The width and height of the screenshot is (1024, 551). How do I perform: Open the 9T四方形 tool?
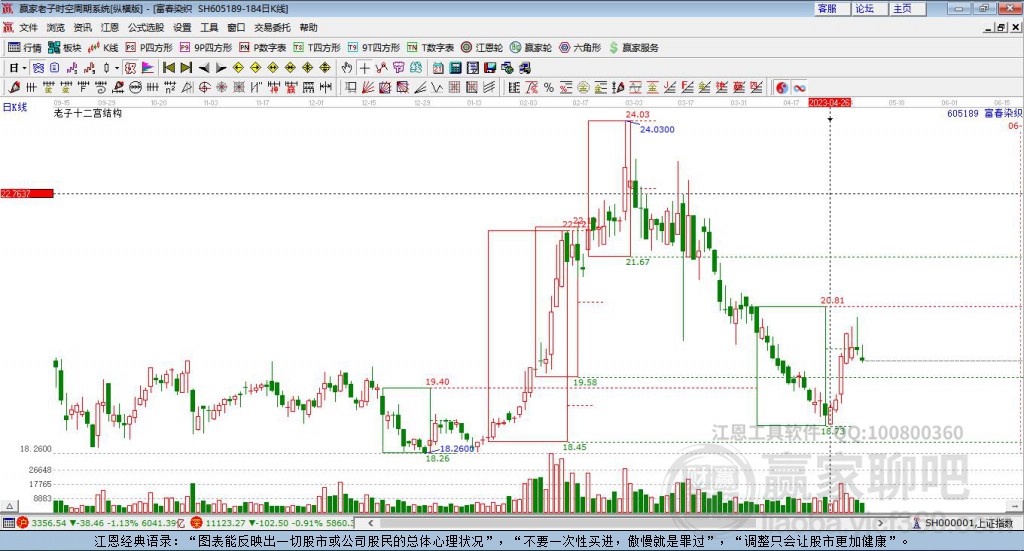pyautogui.click(x=374, y=48)
